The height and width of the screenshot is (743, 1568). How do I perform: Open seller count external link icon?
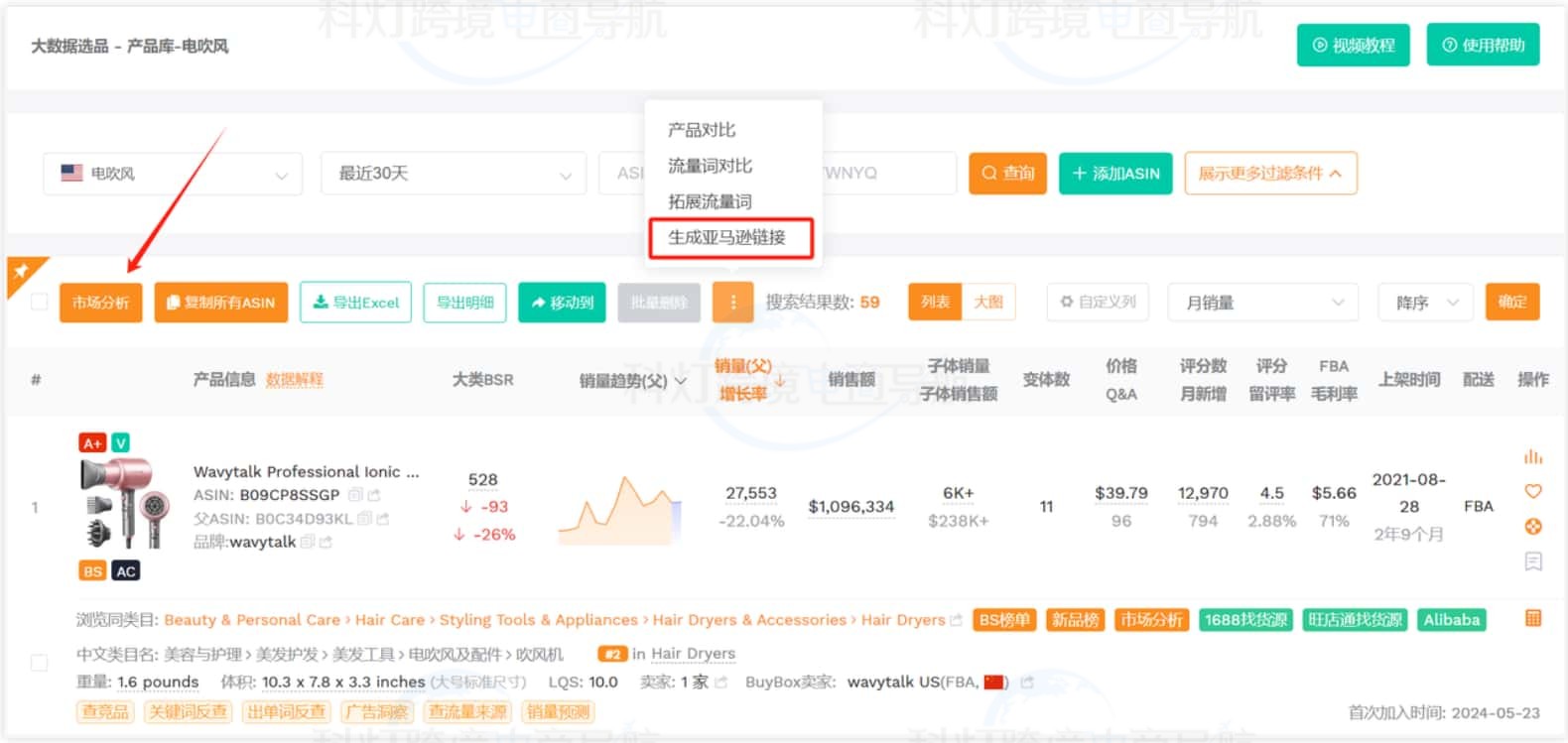(720, 682)
